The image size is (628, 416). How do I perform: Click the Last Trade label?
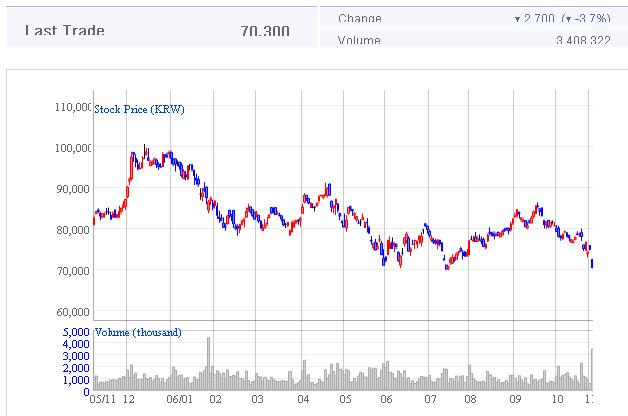tap(65, 31)
